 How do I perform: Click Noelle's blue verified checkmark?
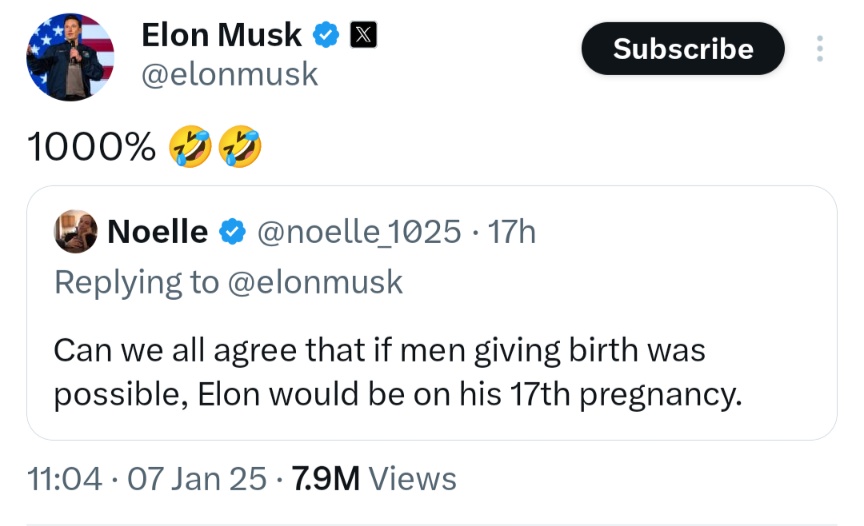click(x=232, y=232)
